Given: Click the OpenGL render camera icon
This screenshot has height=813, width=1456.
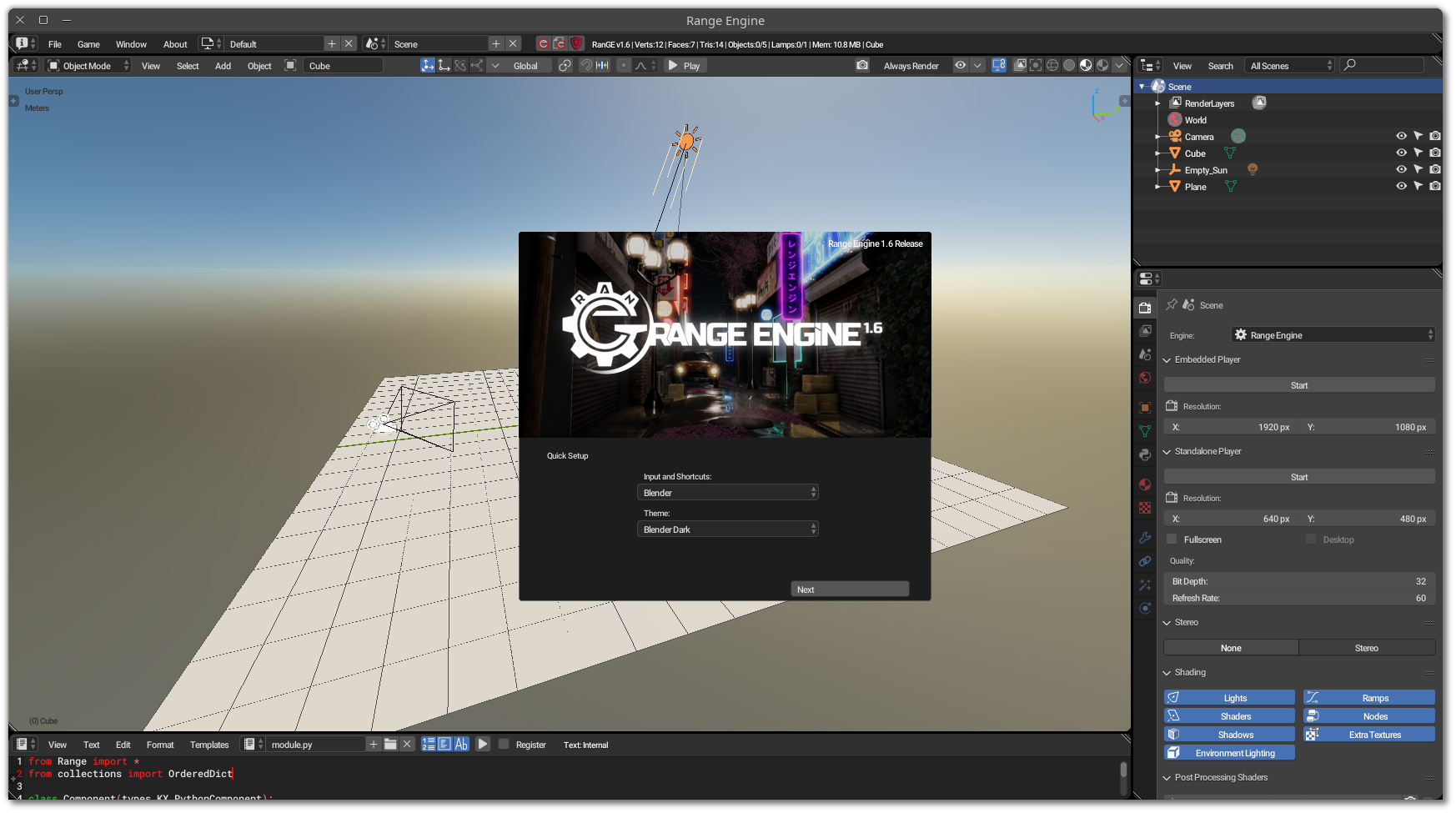Looking at the screenshot, I should coord(862,65).
